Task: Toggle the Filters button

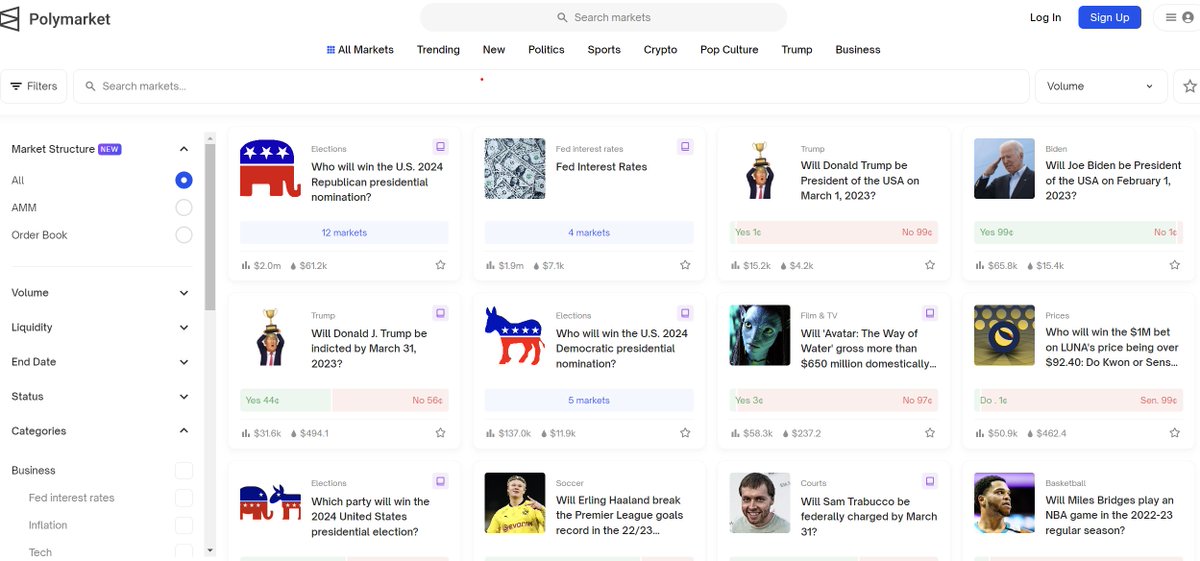Action: [34, 86]
